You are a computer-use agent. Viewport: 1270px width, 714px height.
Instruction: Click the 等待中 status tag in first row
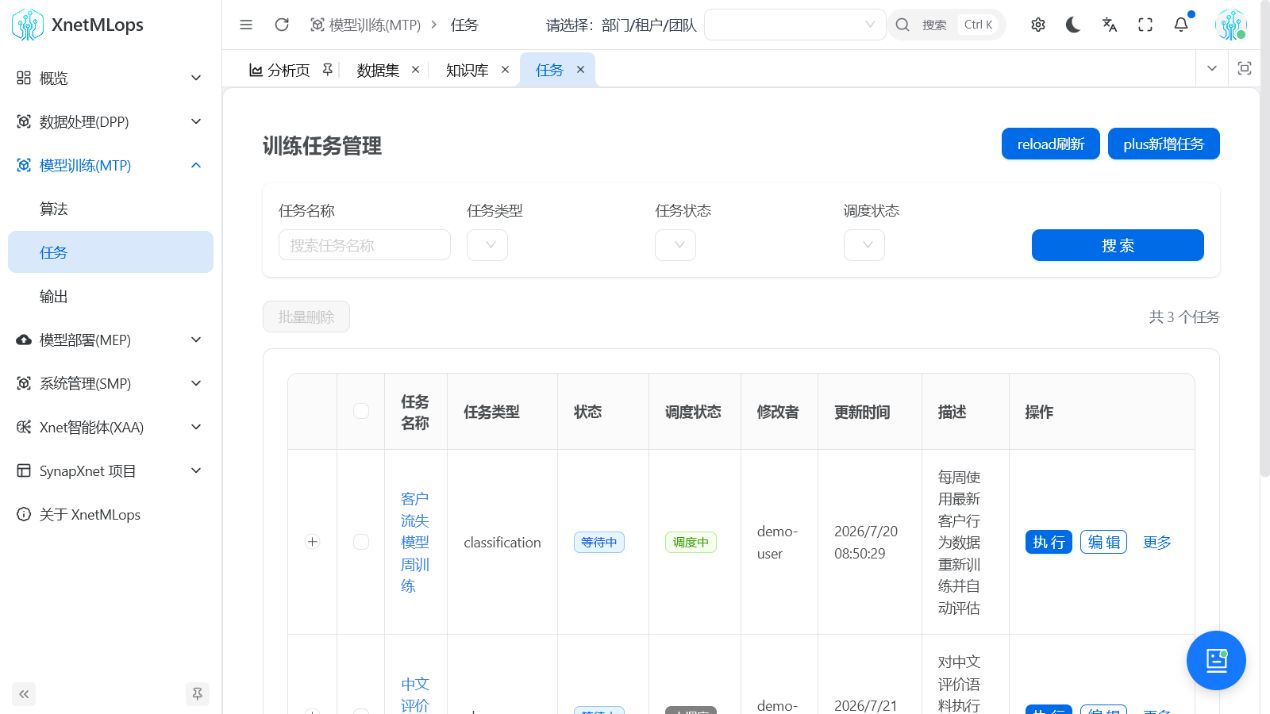coord(599,542)
